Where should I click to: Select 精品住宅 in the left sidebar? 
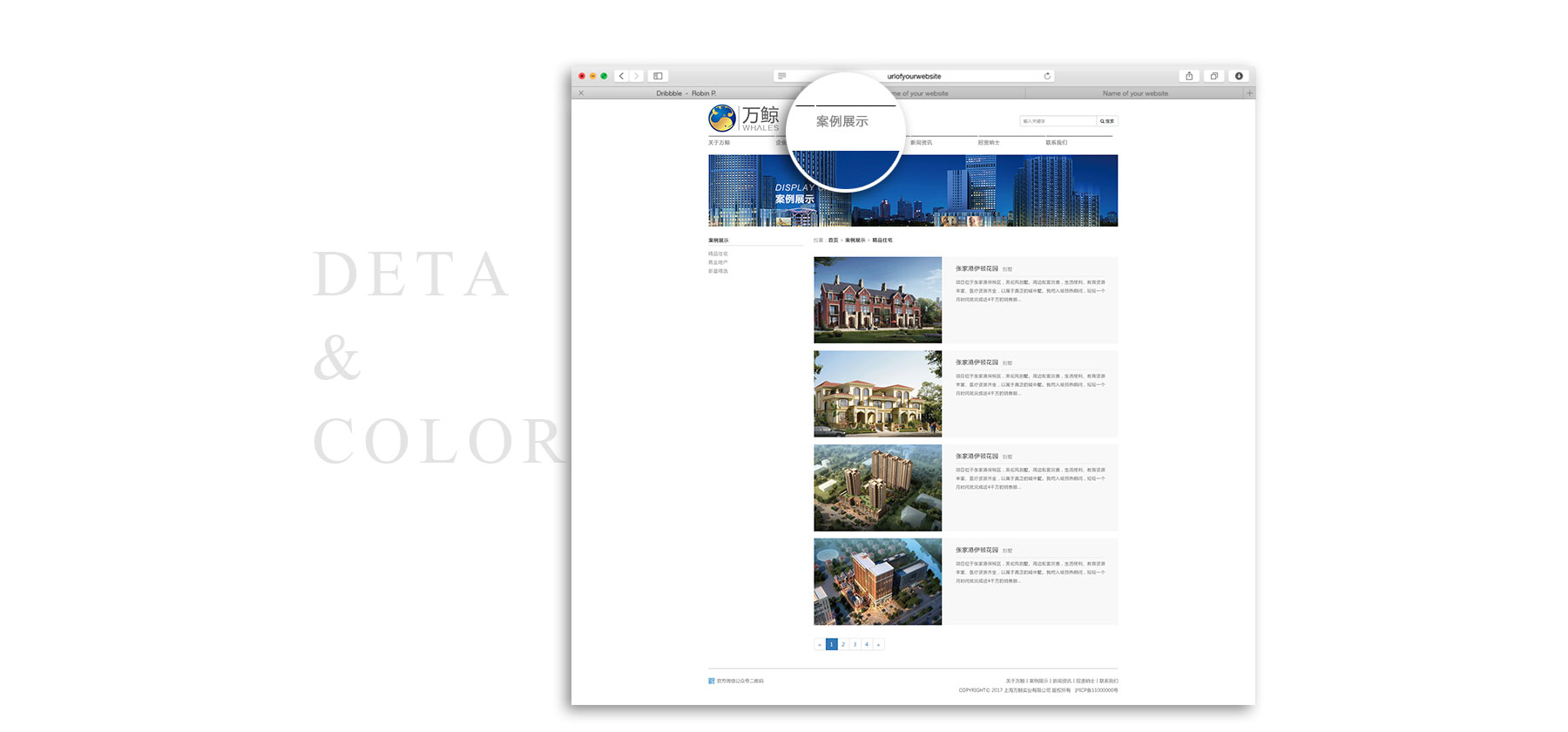[718, 254]
